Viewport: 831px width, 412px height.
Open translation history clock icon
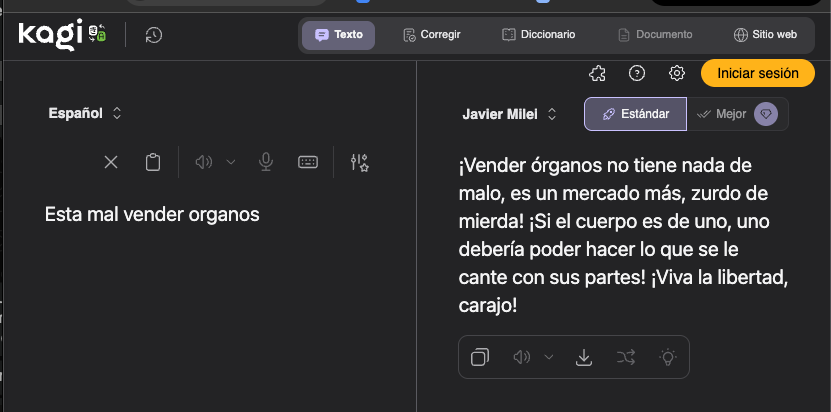pyautogui.click(x=154, y=35)
